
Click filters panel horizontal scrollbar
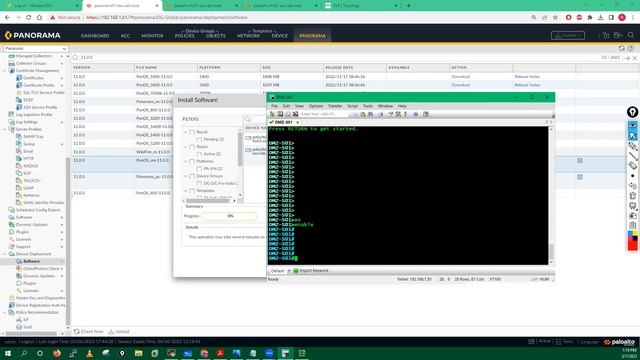tap(208, 201)
